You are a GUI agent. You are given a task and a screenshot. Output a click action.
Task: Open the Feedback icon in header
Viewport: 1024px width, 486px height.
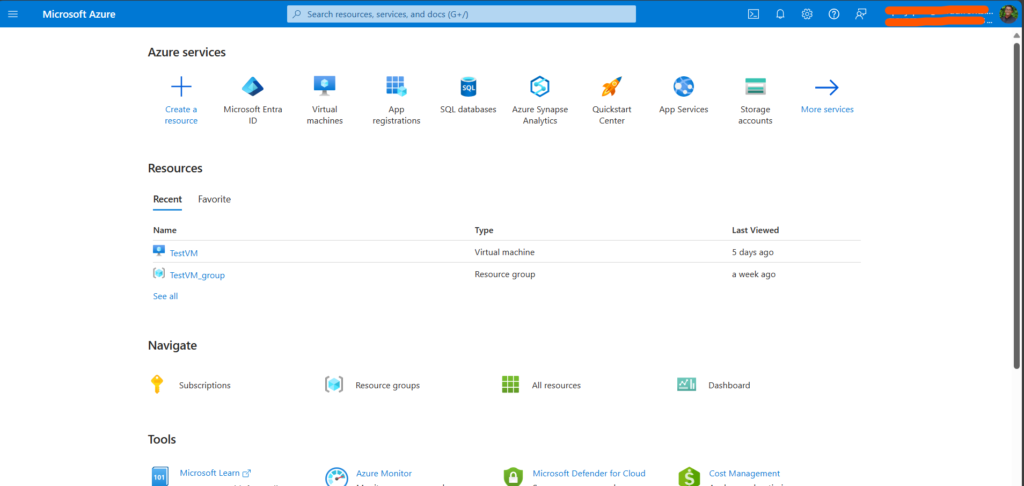(x=861, y=14)
